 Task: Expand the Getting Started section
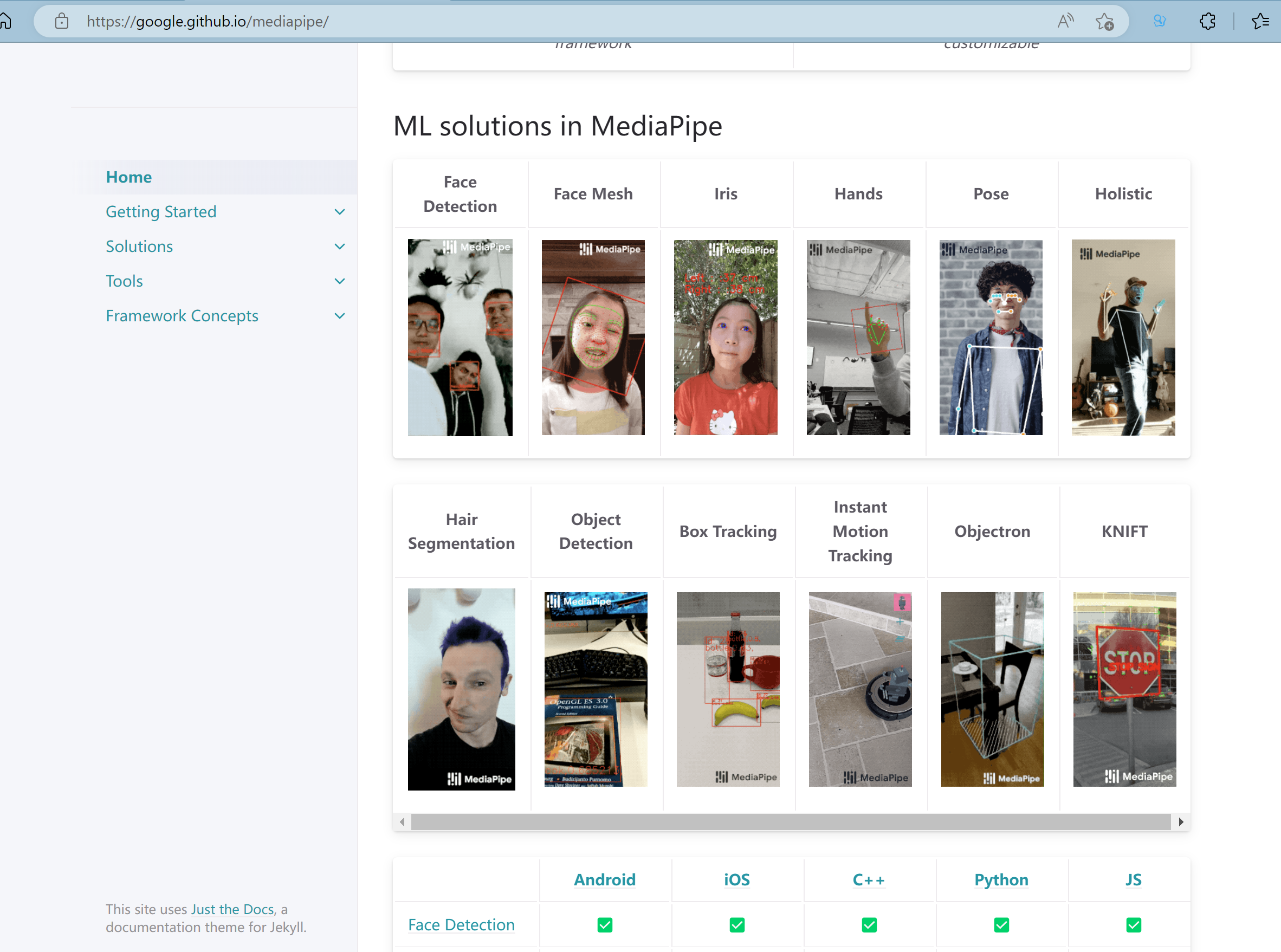coord(340,211)
